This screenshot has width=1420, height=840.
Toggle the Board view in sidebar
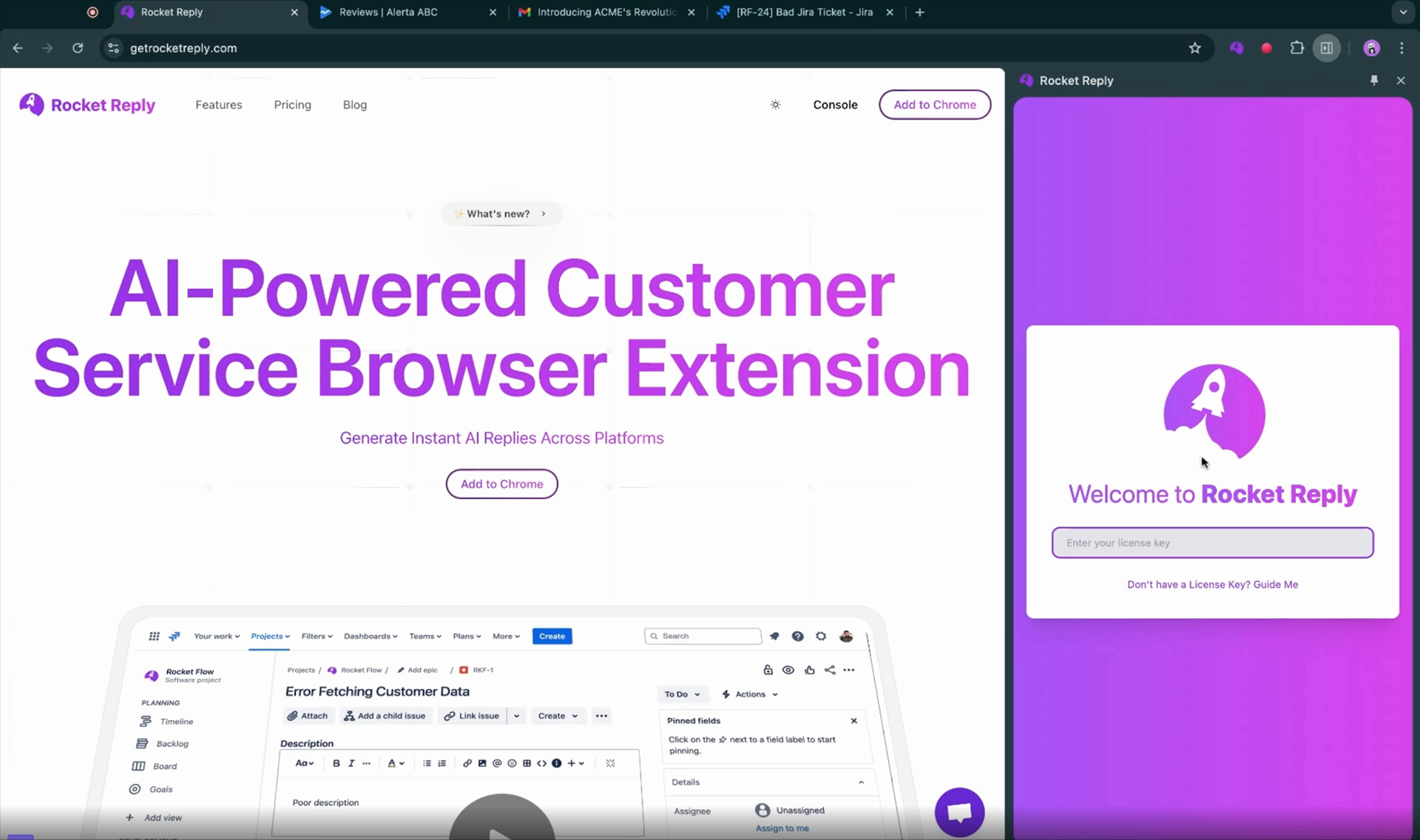click(x=165, y=766)
